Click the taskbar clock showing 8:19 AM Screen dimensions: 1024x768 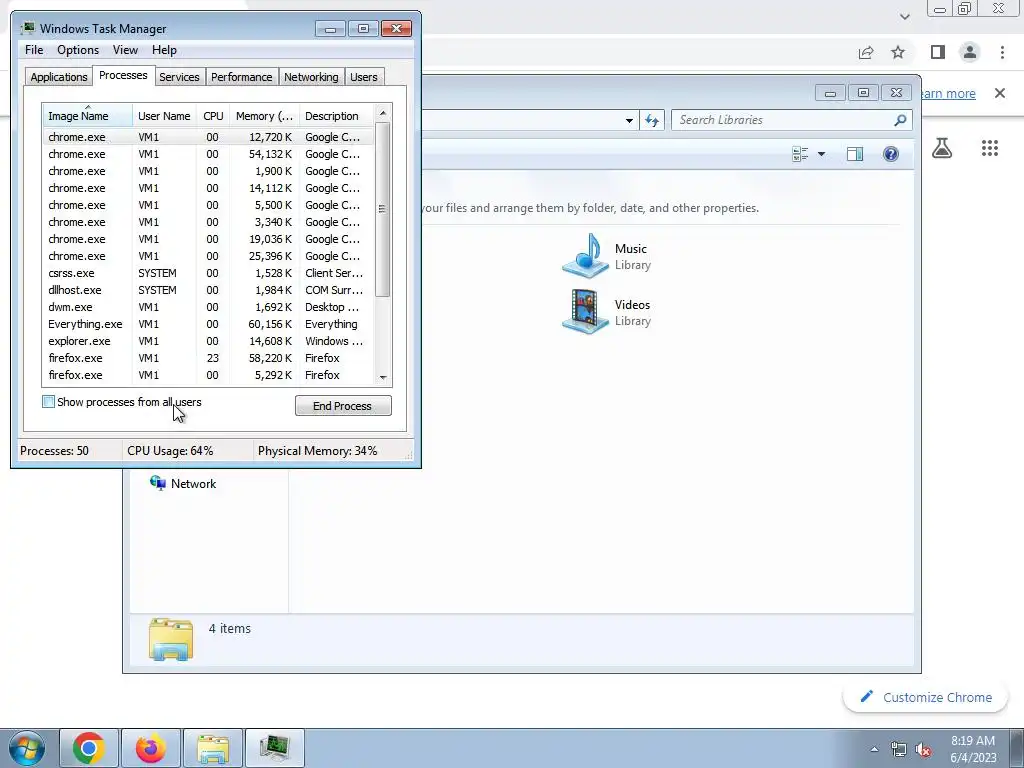pyautogui.click(x=973, y=749)
